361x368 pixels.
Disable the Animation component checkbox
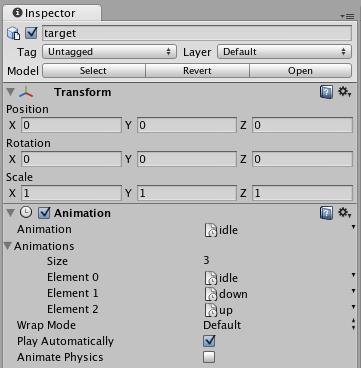[x=44, y=213]
